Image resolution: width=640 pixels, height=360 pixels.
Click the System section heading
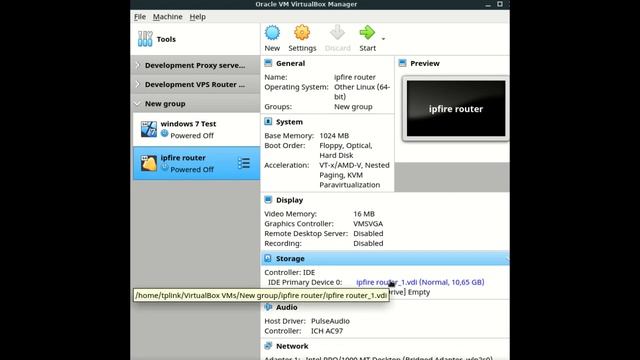(289, 122)
